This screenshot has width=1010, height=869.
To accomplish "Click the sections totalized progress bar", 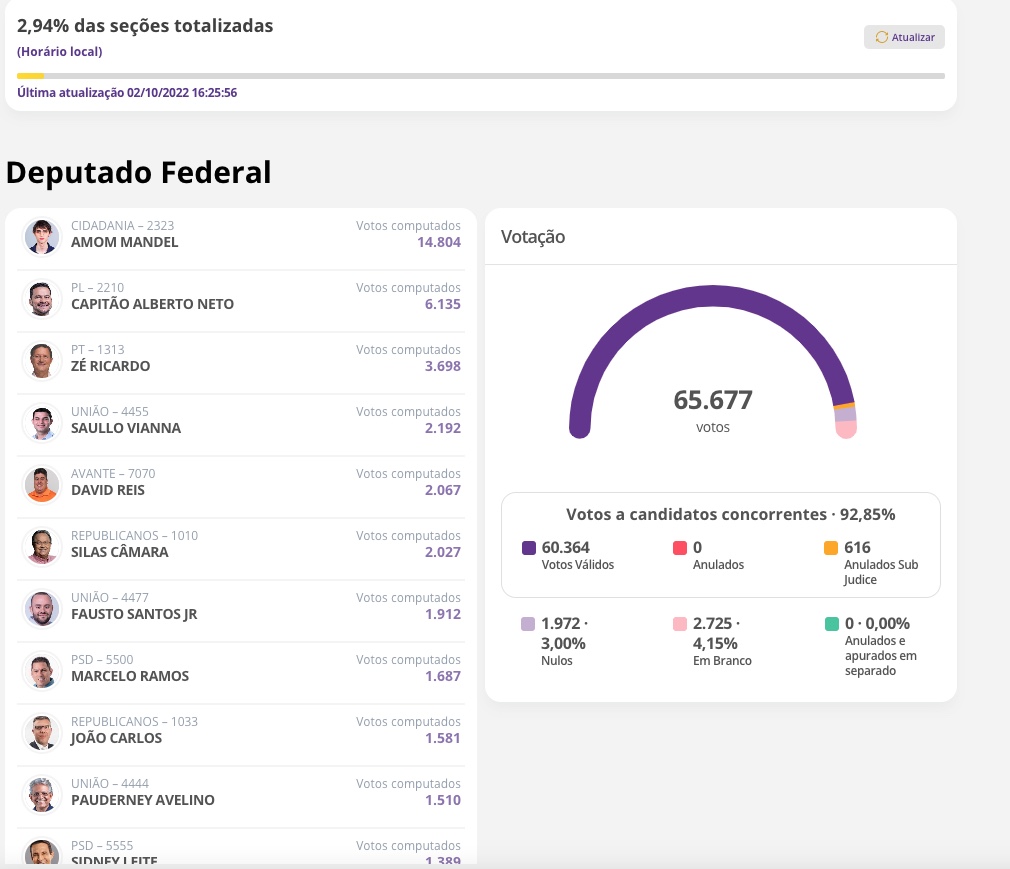I will (480, 76).
